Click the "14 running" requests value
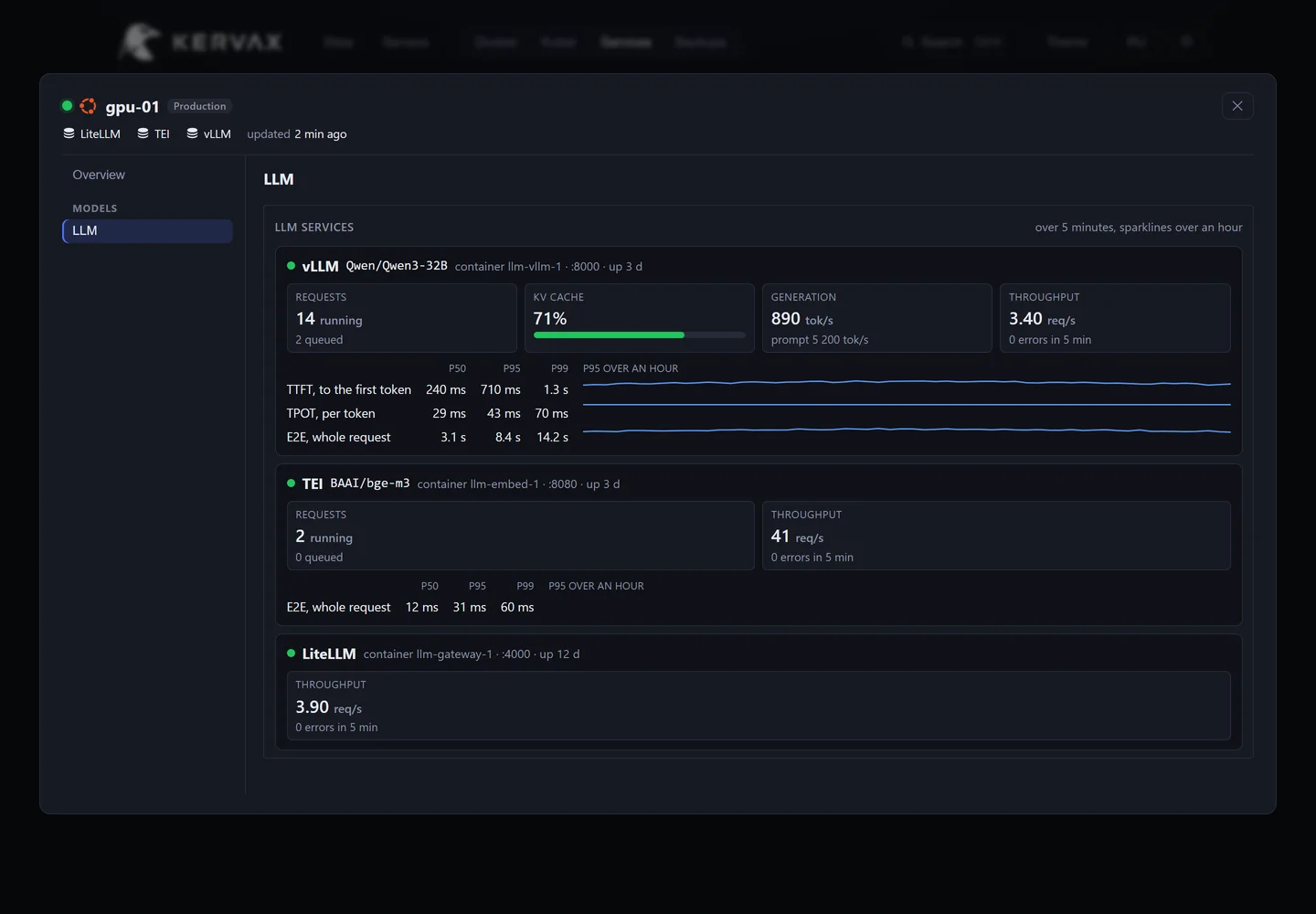The image size is (1316, 914). (x=329, y=319)
